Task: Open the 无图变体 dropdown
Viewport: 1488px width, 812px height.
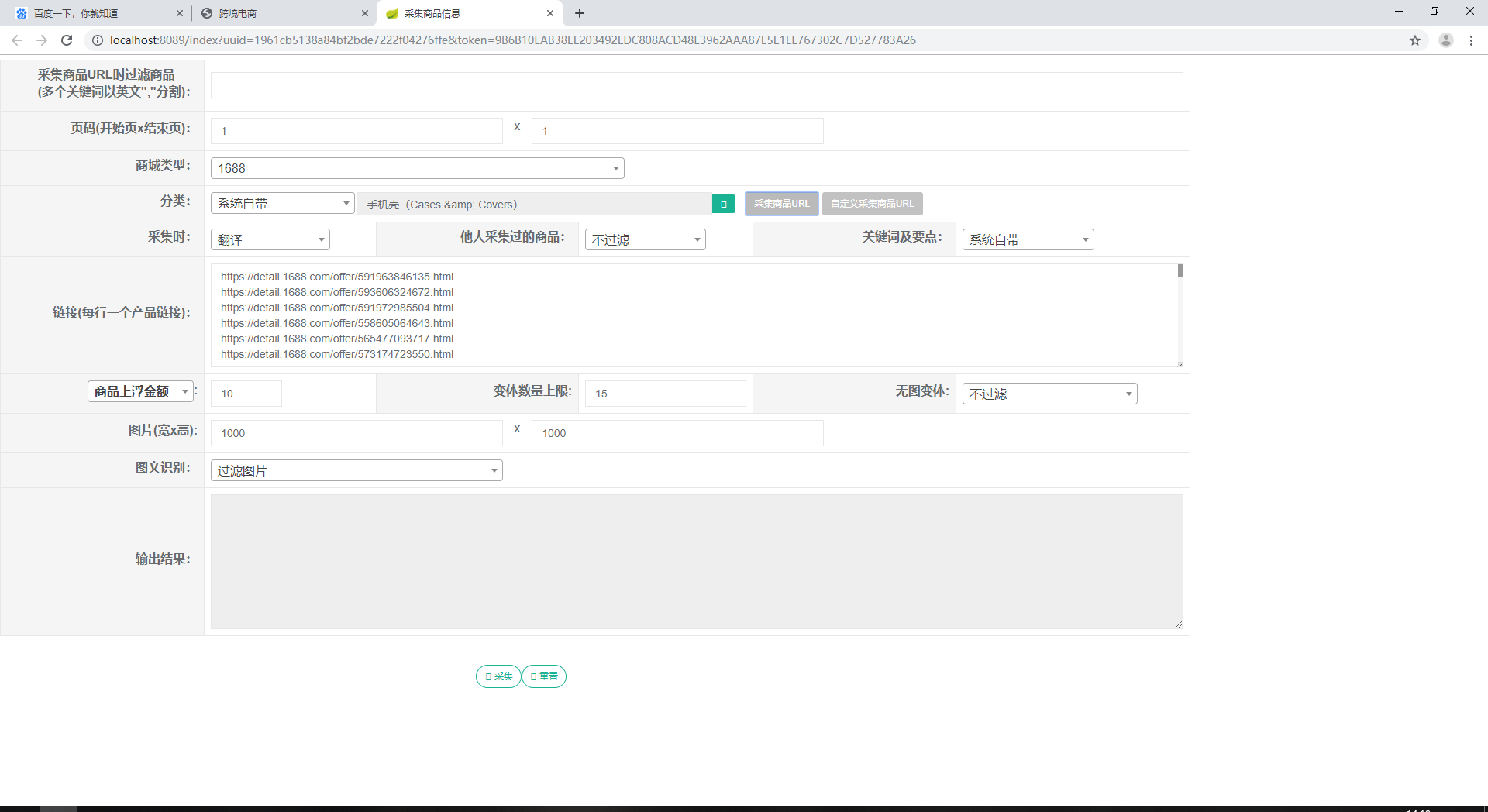Action: (1049, 394)
